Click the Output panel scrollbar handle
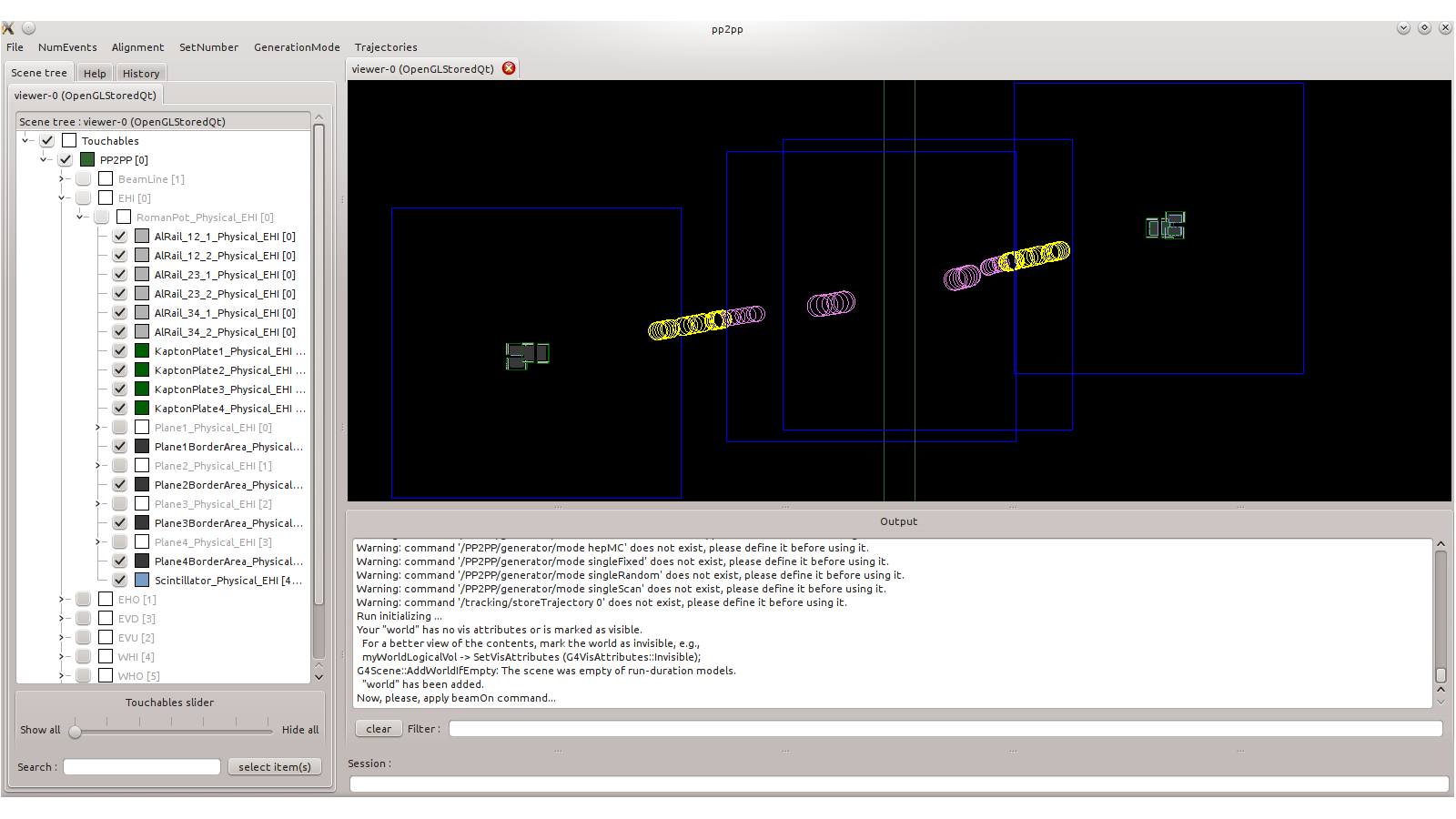The image size is (1456, 819). coord(1441,675)
